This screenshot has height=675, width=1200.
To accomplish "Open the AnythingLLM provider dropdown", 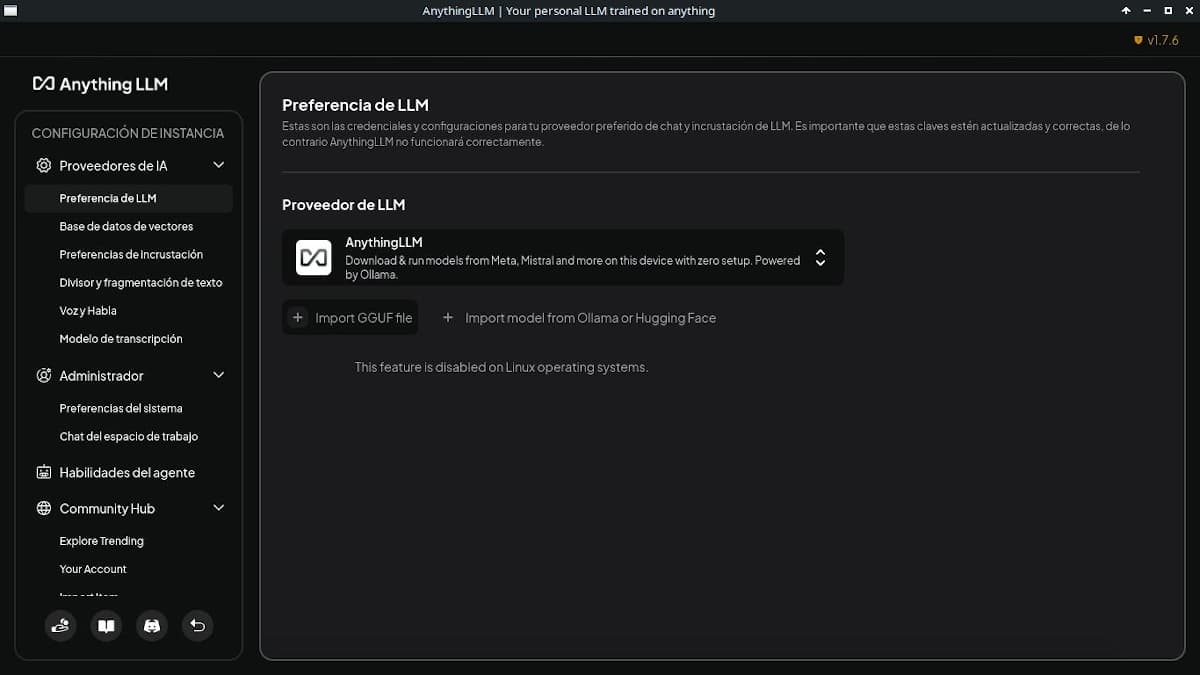I will 563,258.
